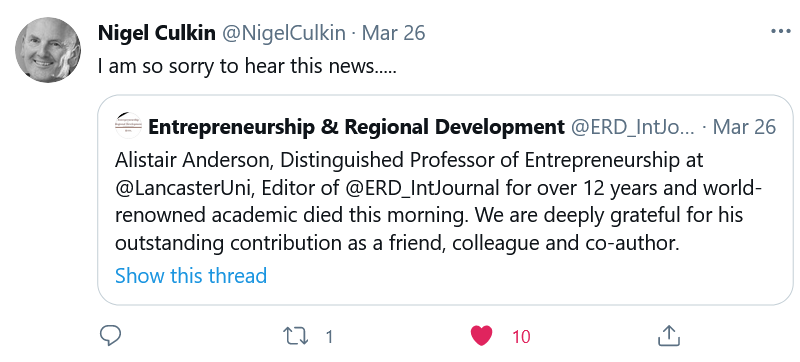
Task: Open the share tweet icon
Action: (667, 335)
